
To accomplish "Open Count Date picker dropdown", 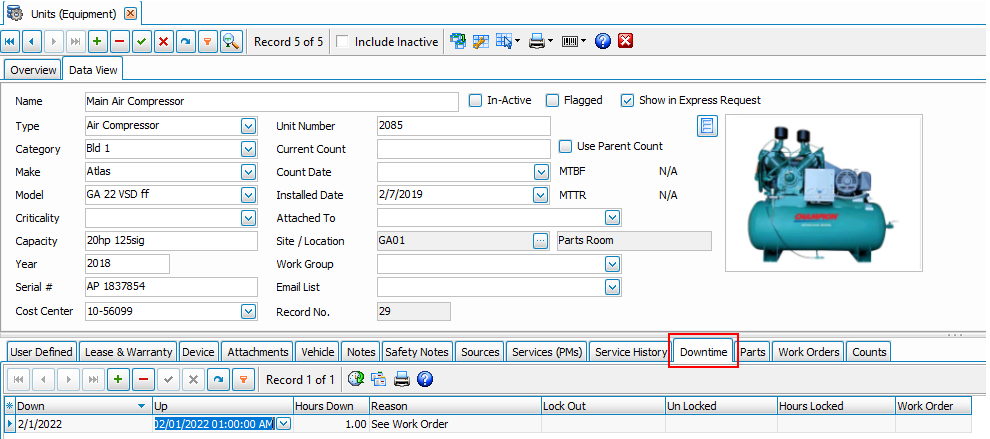I will (540, 172).
